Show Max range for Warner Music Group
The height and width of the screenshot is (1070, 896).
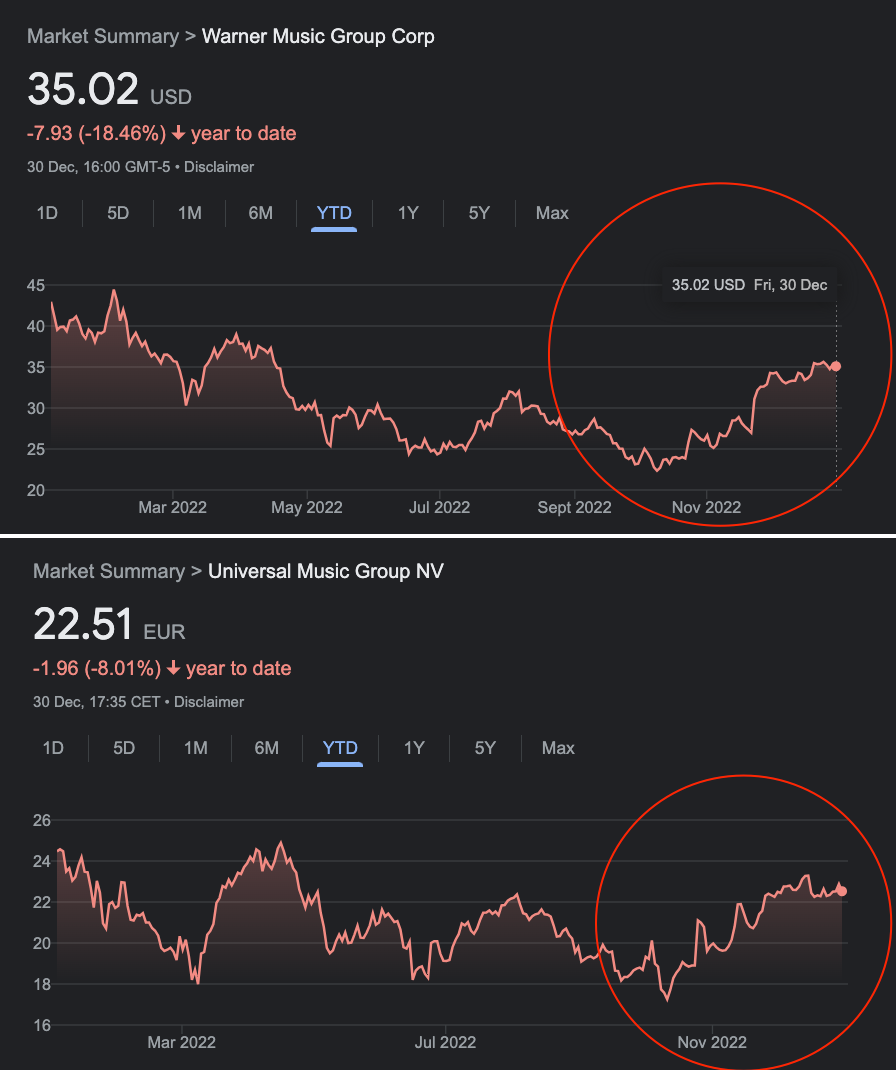(x=552, y=213)
